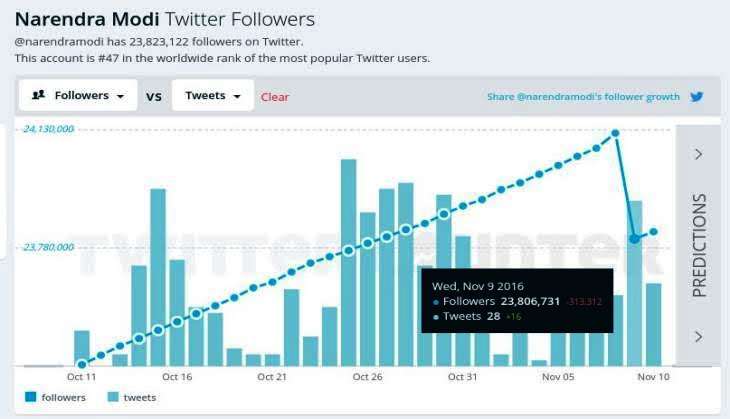Click the light blue tweets swatch
This screenshot has width=730, height=419.
113,397
